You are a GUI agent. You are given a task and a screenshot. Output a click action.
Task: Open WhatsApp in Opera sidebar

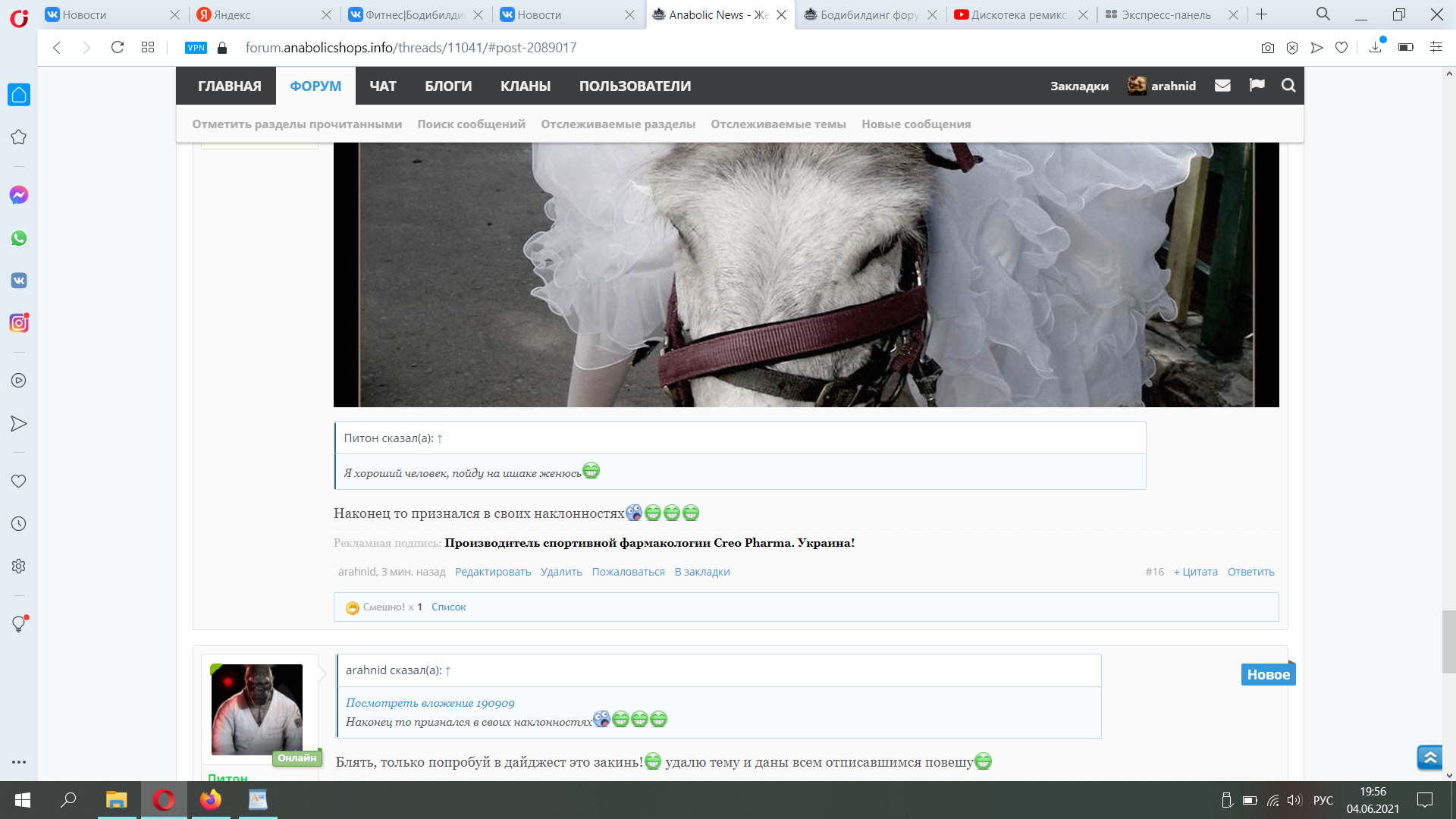(19, 238)
